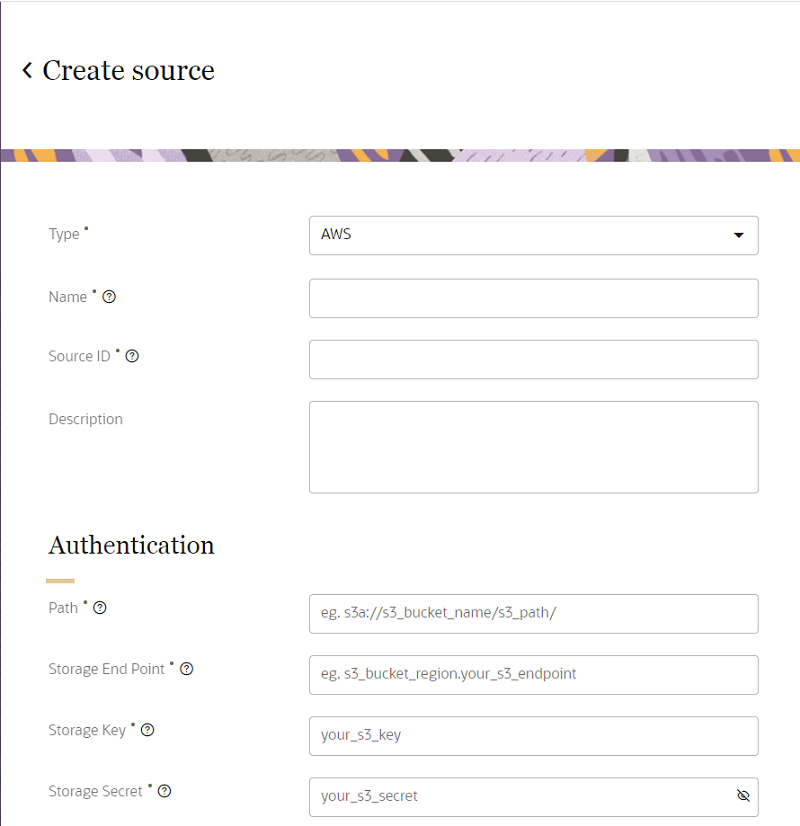The width and height of the screenshot is (800, 826).
Task: Toggle Storage Secret visibility eye icon
Action: click(742, 796)
